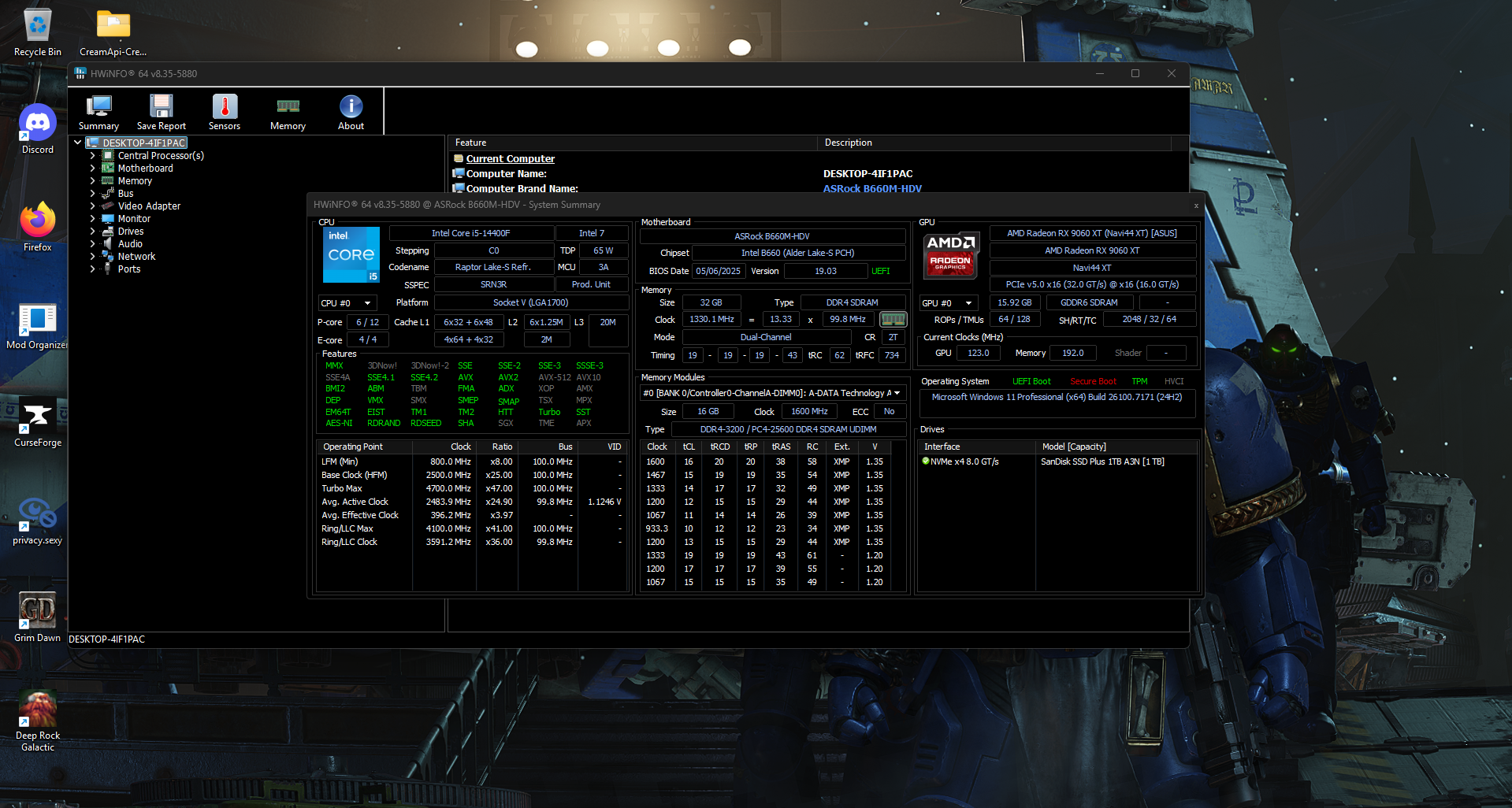Launch Grim Dawn from the desktop
1512x808 pixels.
pos(38,618)
